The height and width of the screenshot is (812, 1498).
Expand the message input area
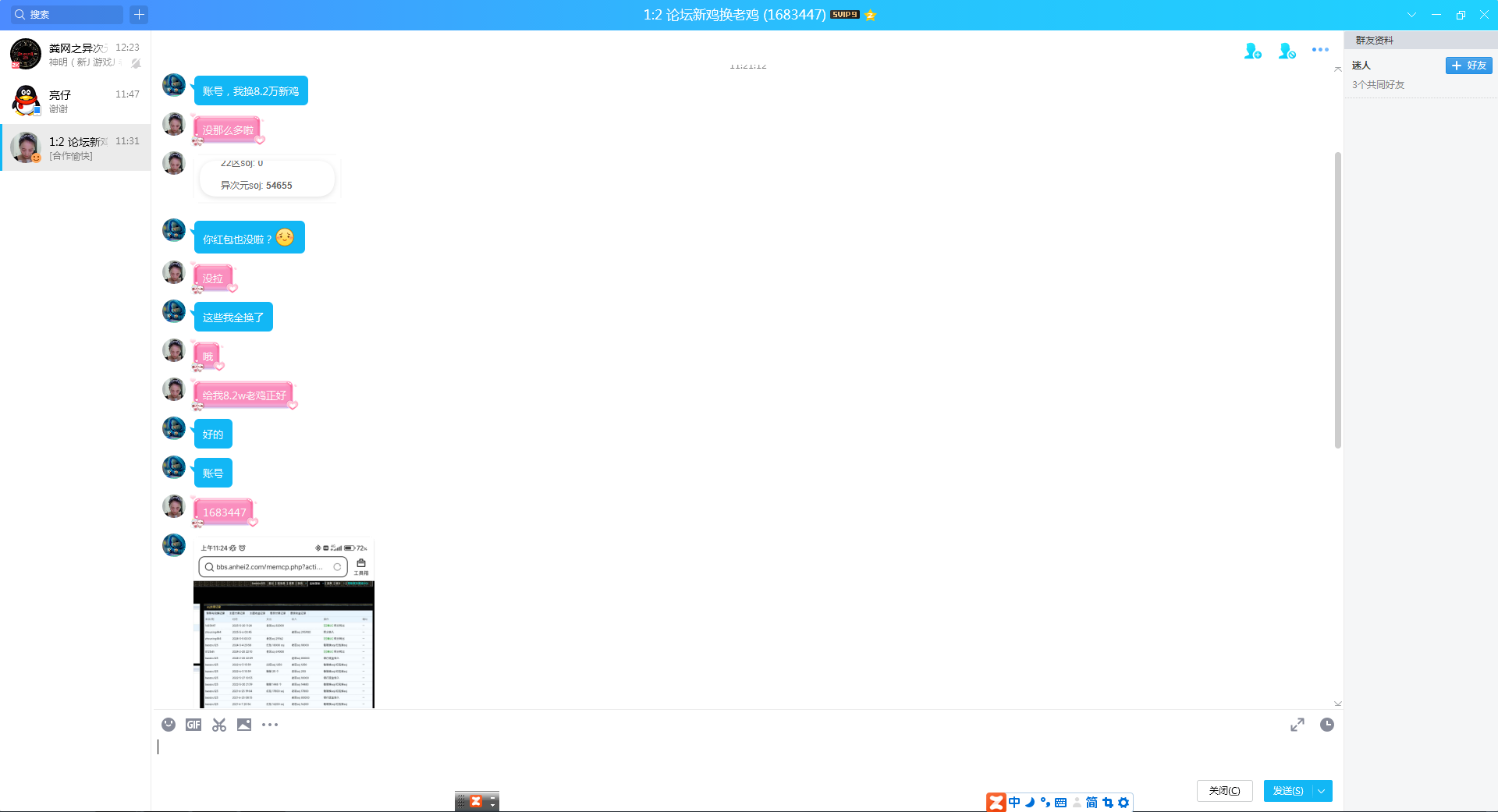point(1297,725)
